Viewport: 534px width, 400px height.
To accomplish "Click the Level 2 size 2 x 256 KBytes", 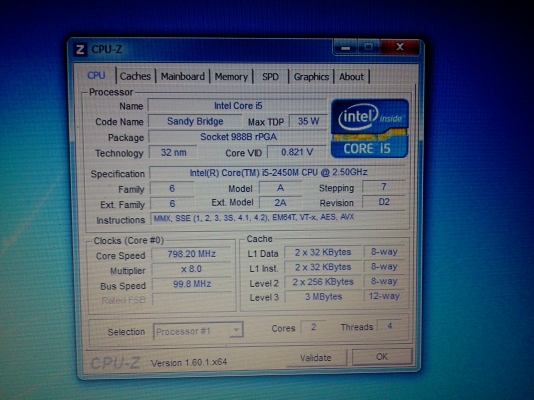I will pos(323,282).
